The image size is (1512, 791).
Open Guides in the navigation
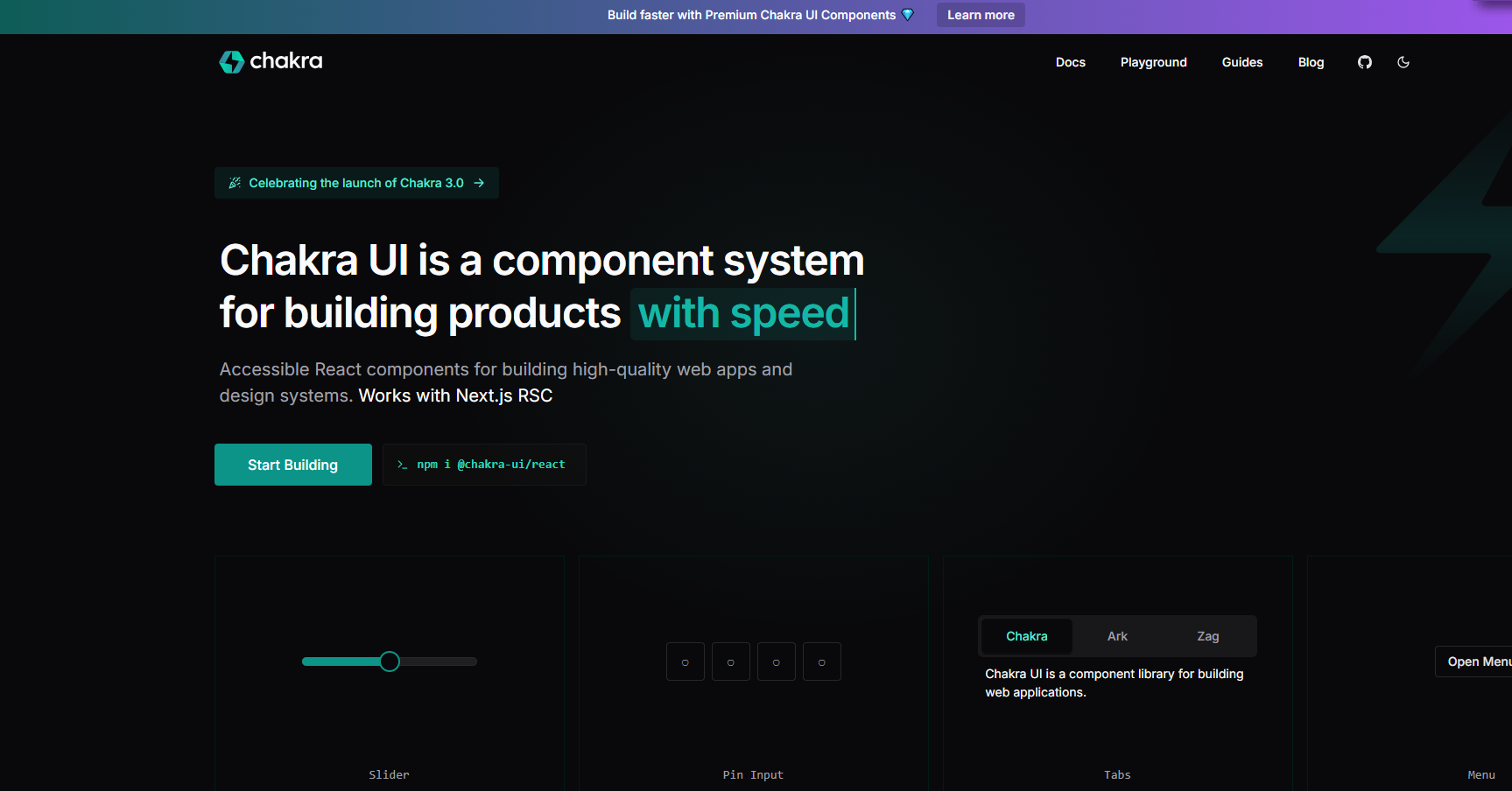coord(1242,62)
